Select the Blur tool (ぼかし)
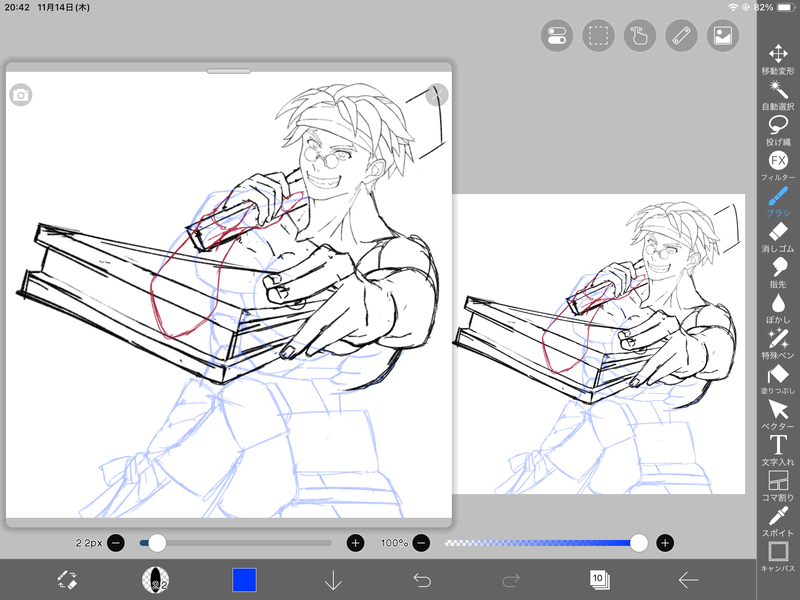This screenshot has width=800, height=600. pyautogui.click(x=778, y=308)
